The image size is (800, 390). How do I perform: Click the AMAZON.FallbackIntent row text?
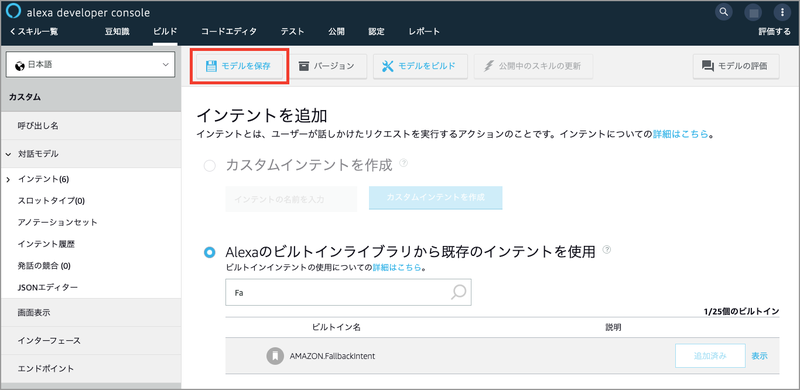tap(332, 356)
